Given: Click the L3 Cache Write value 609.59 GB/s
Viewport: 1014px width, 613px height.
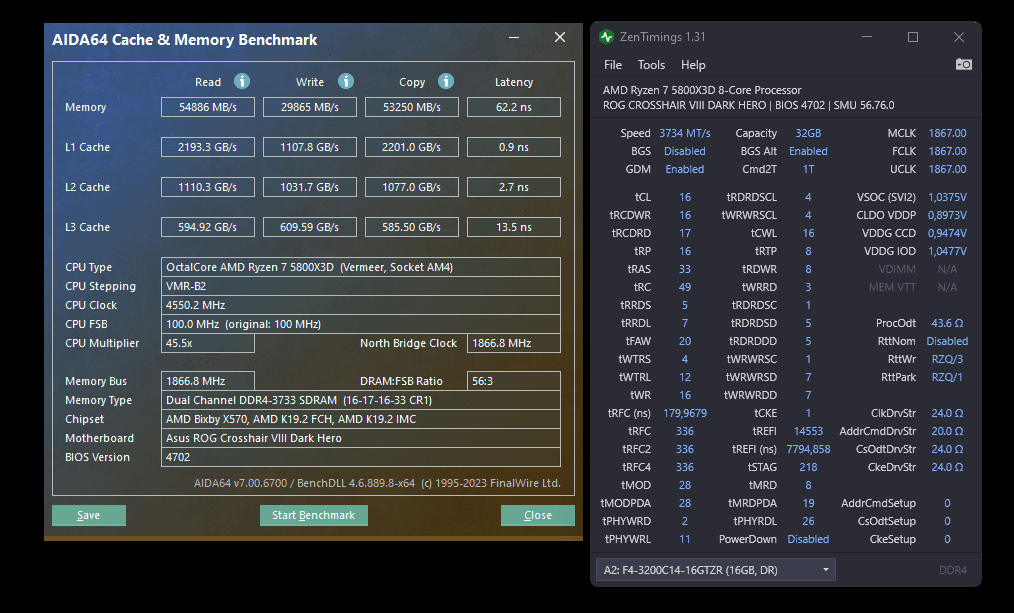Looking at the screenshot, I should pos(310,228).
